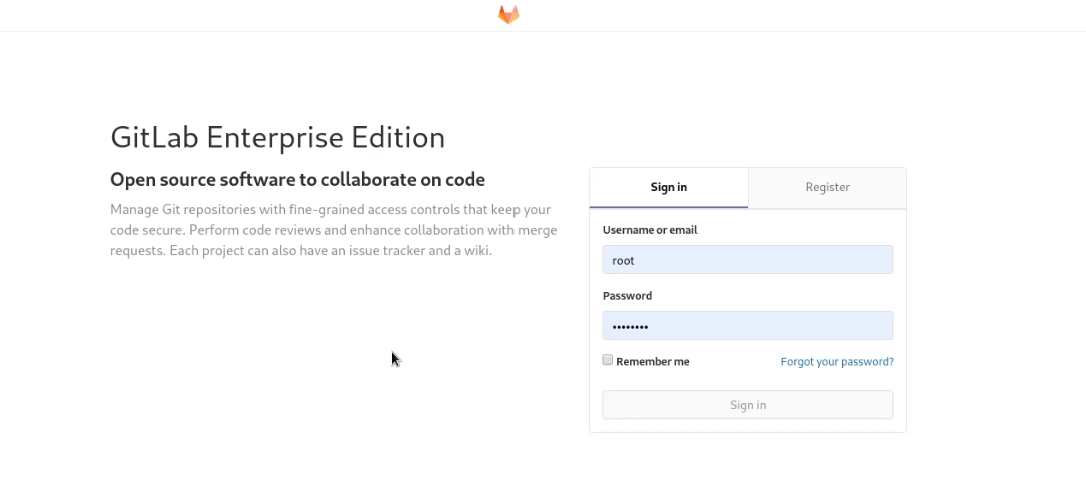
Task: Click the GitLab Enterprise Edition heading
Action: pyautogui.click(x=277, y=137)
